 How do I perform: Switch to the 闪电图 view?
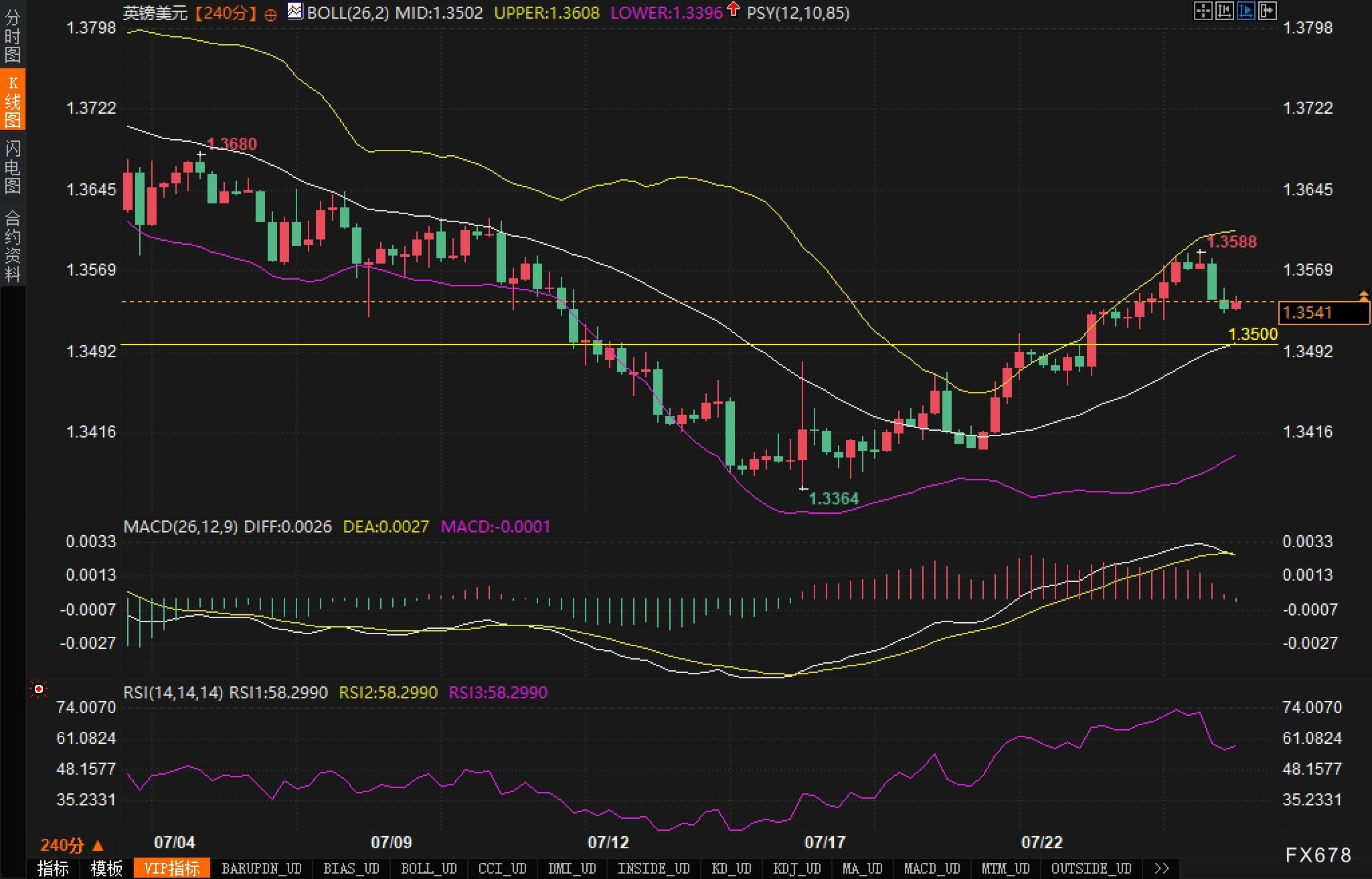pyautogui.click(x=12, y=167)
